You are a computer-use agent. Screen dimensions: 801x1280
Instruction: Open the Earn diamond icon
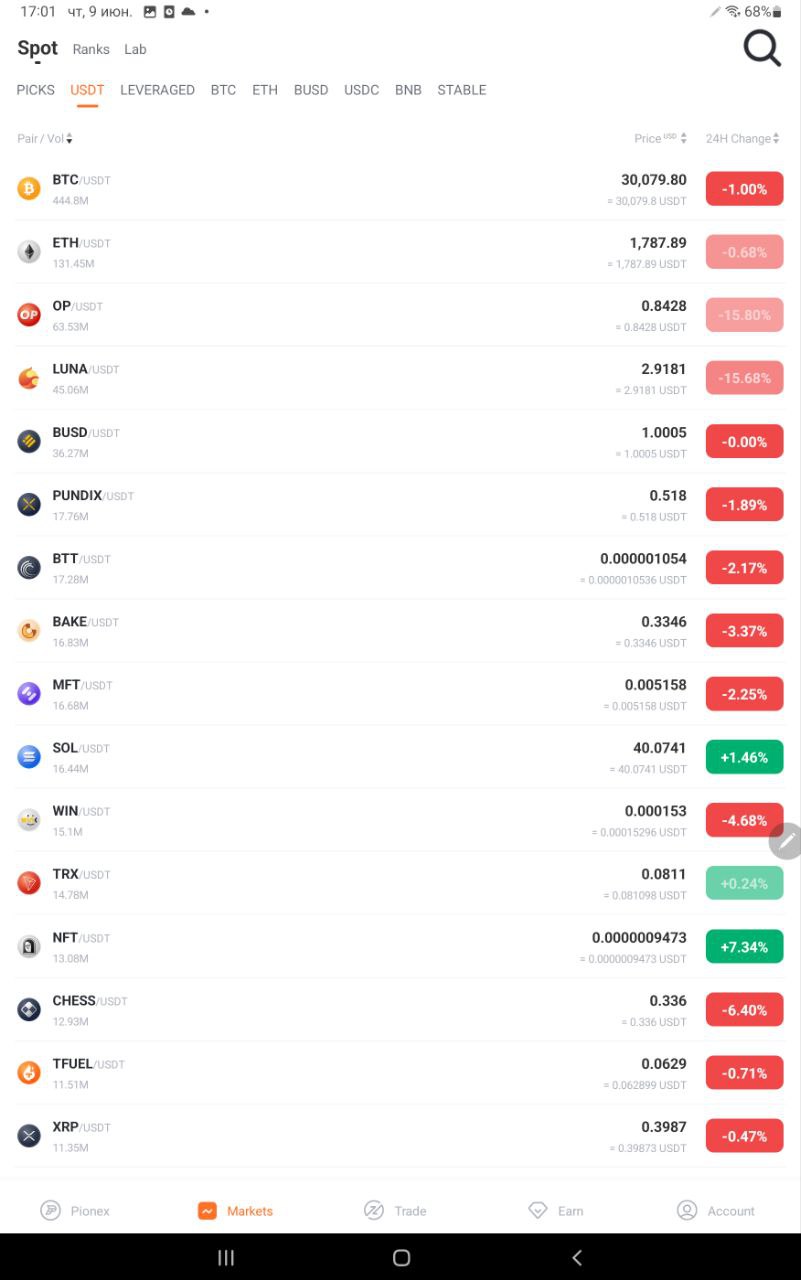point(538,1210)
